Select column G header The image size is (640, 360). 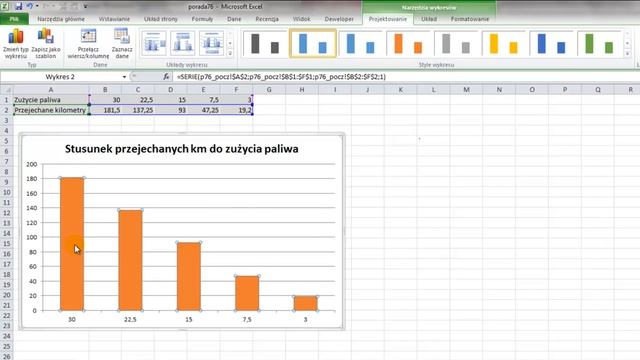(269, 89)
